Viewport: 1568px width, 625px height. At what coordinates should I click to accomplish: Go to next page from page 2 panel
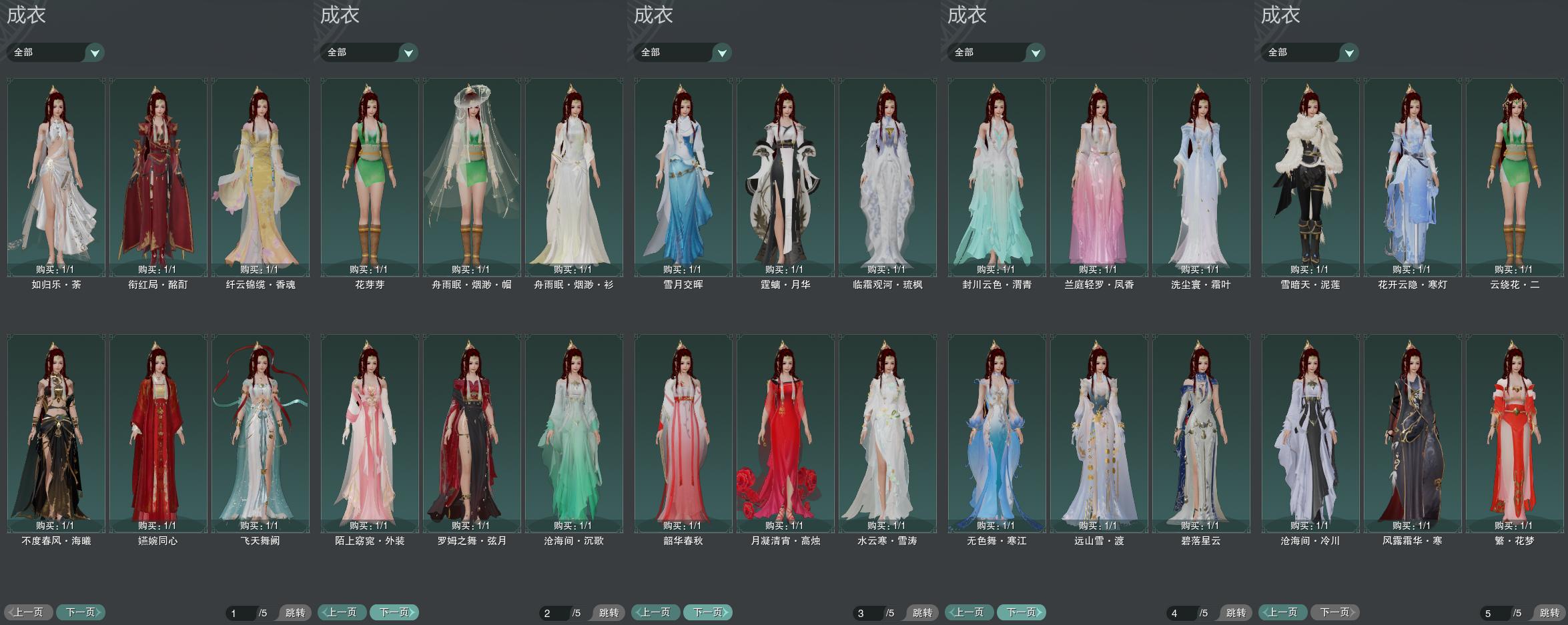point(394,612)
